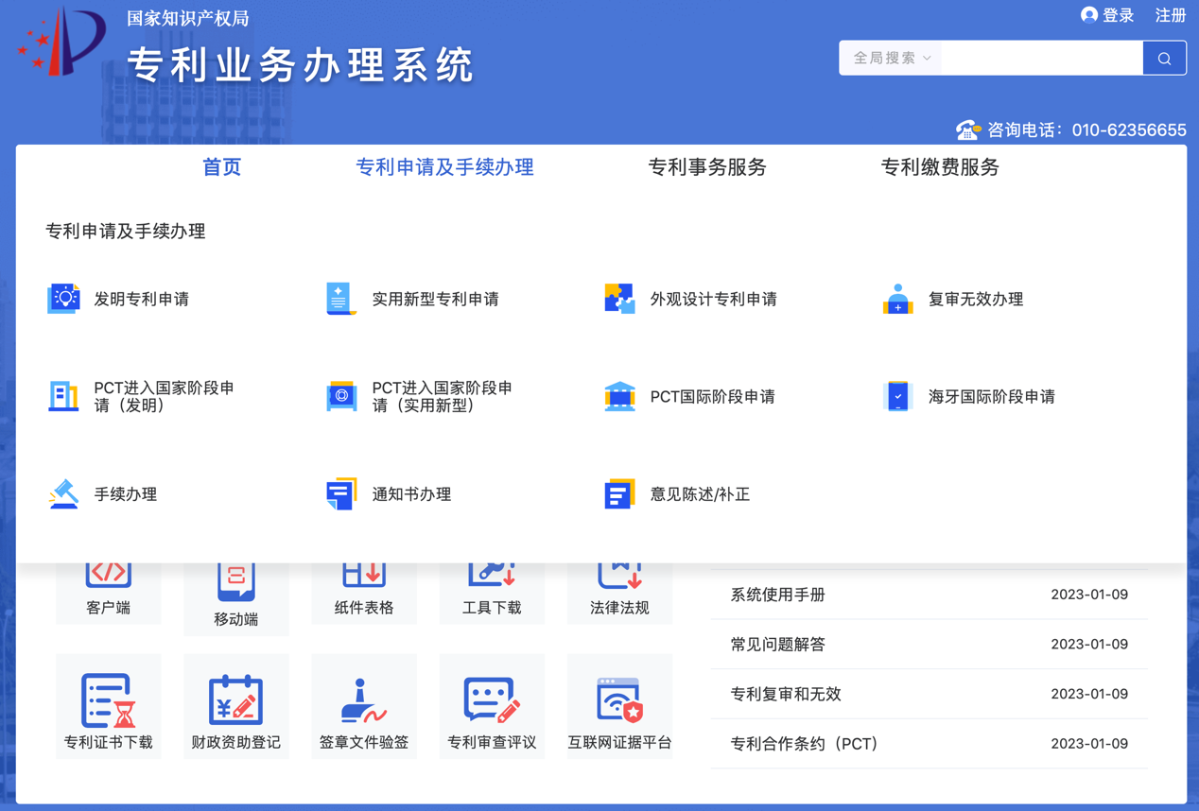Click the 意见陈述/补正 icon
Viewport: 1199px width, 811px height.
(x=619, y=494)
